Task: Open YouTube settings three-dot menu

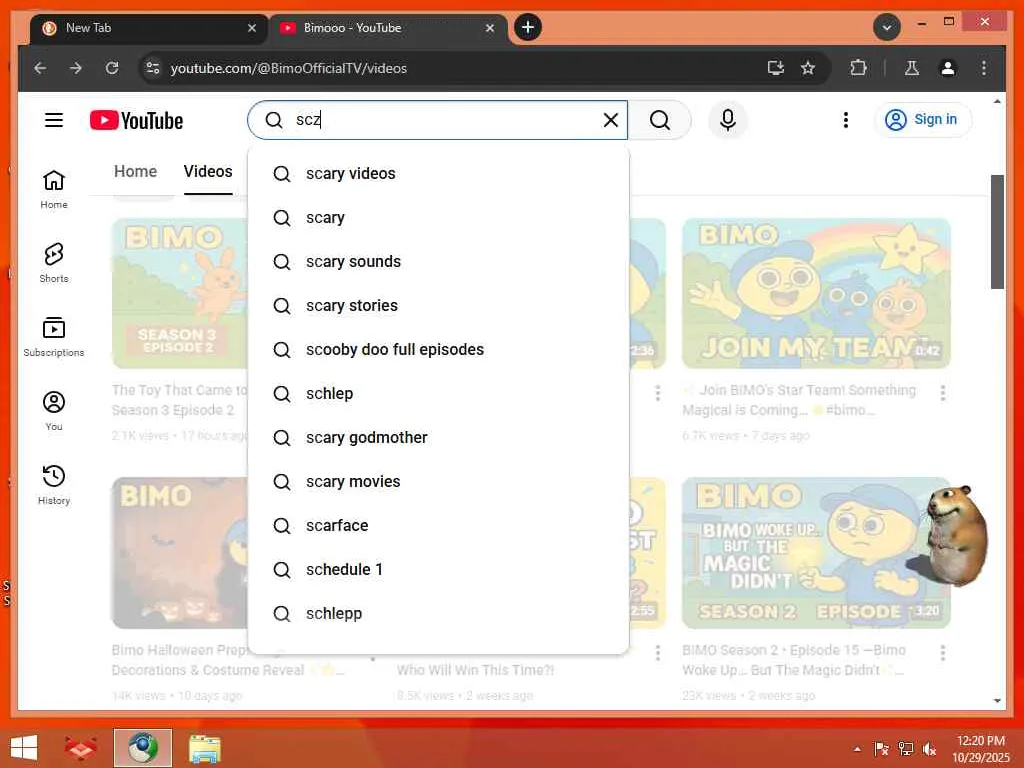Action: coord(846,120)
